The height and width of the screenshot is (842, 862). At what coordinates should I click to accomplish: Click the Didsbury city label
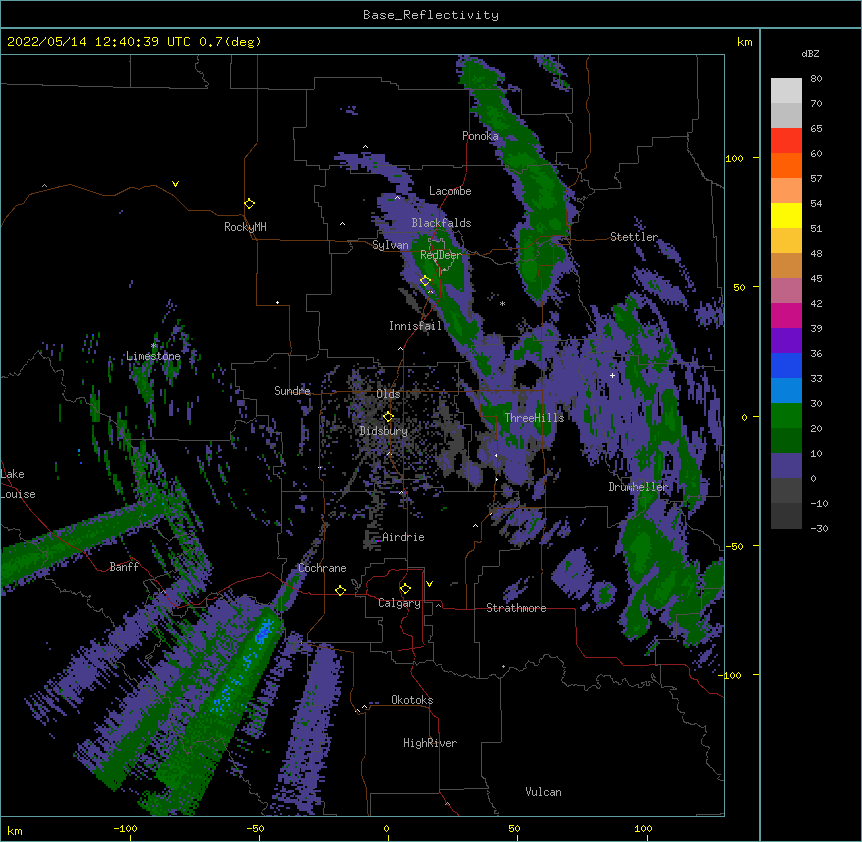coord(383,431)
